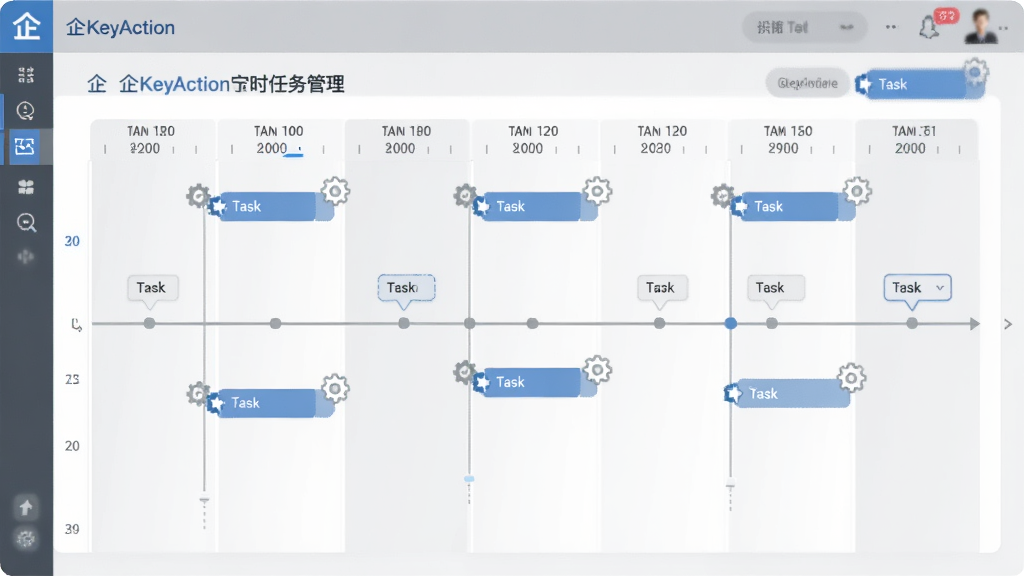Image resolution: width=1024 pixels, height=576 pixels.
Task: Open the settings gear at the sidebar bottom
Action: coord(26,539)
